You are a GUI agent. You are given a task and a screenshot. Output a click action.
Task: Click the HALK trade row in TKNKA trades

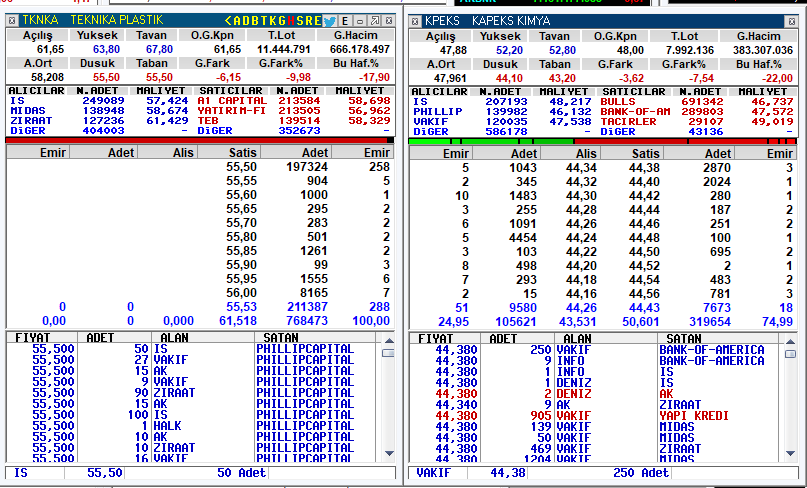pyautogui.click(x=193, y=426)
